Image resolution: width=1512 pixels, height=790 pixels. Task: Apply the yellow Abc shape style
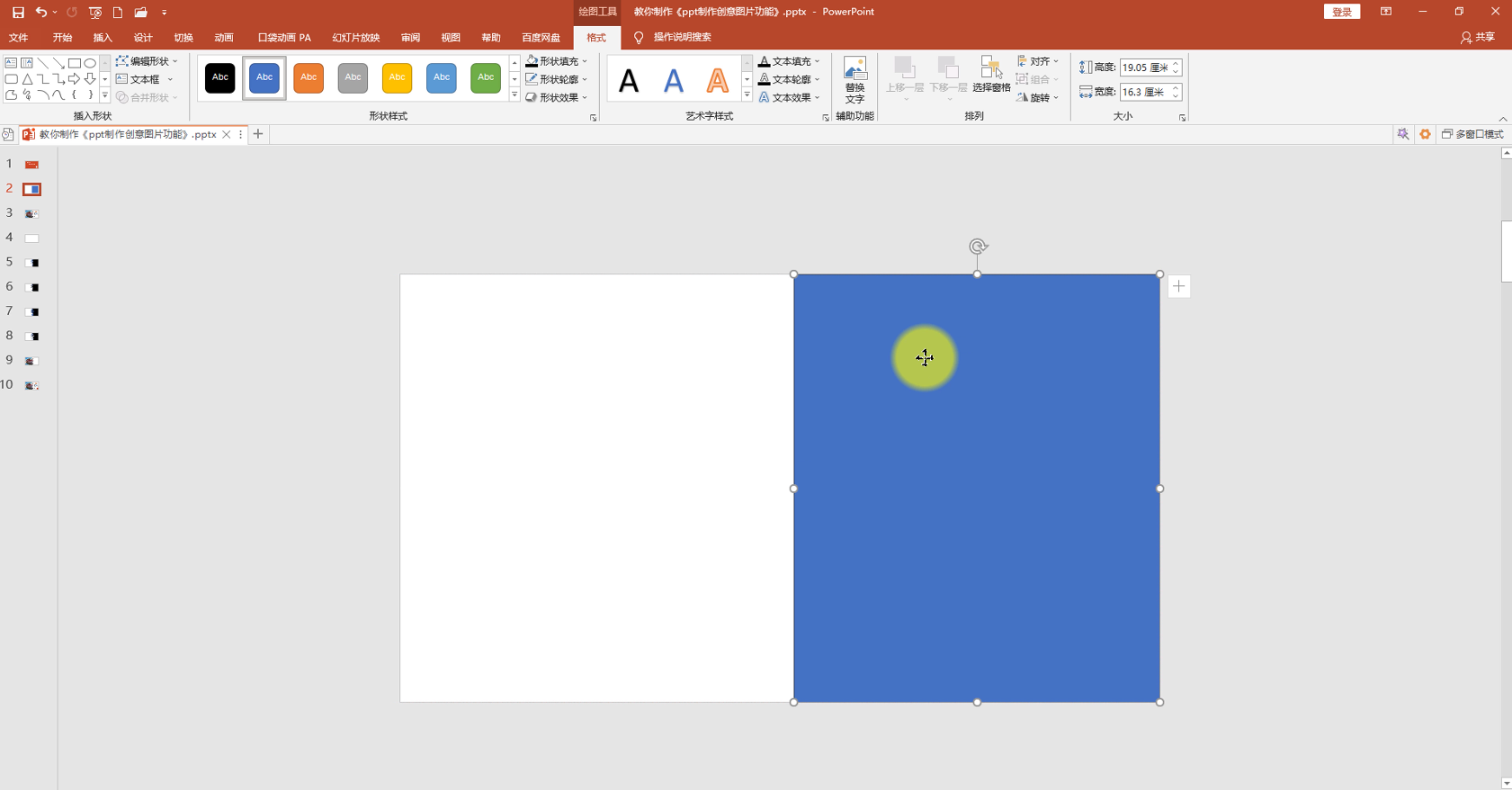(397, 77)
